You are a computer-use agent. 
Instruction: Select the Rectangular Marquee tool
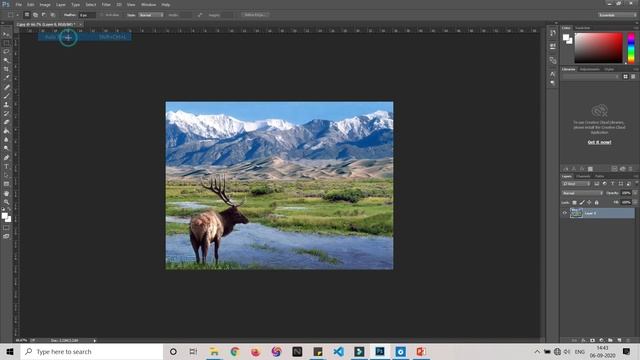point(6,43)
